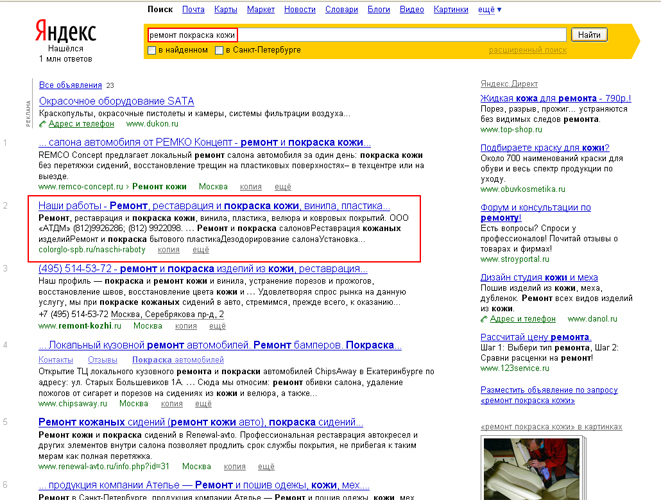Open 'ещё' under colorglo-spb.ru result
This screenshot has height=500, width=661.
[x=201, y=250]
